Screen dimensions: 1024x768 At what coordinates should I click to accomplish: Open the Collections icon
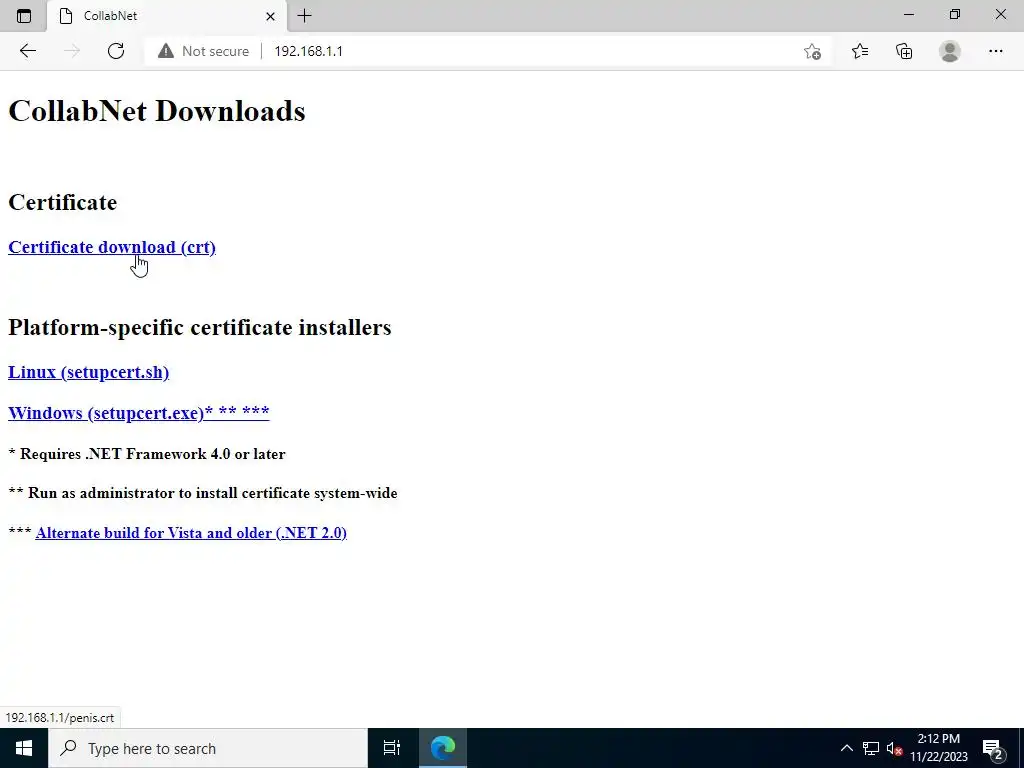pos(904,51)
